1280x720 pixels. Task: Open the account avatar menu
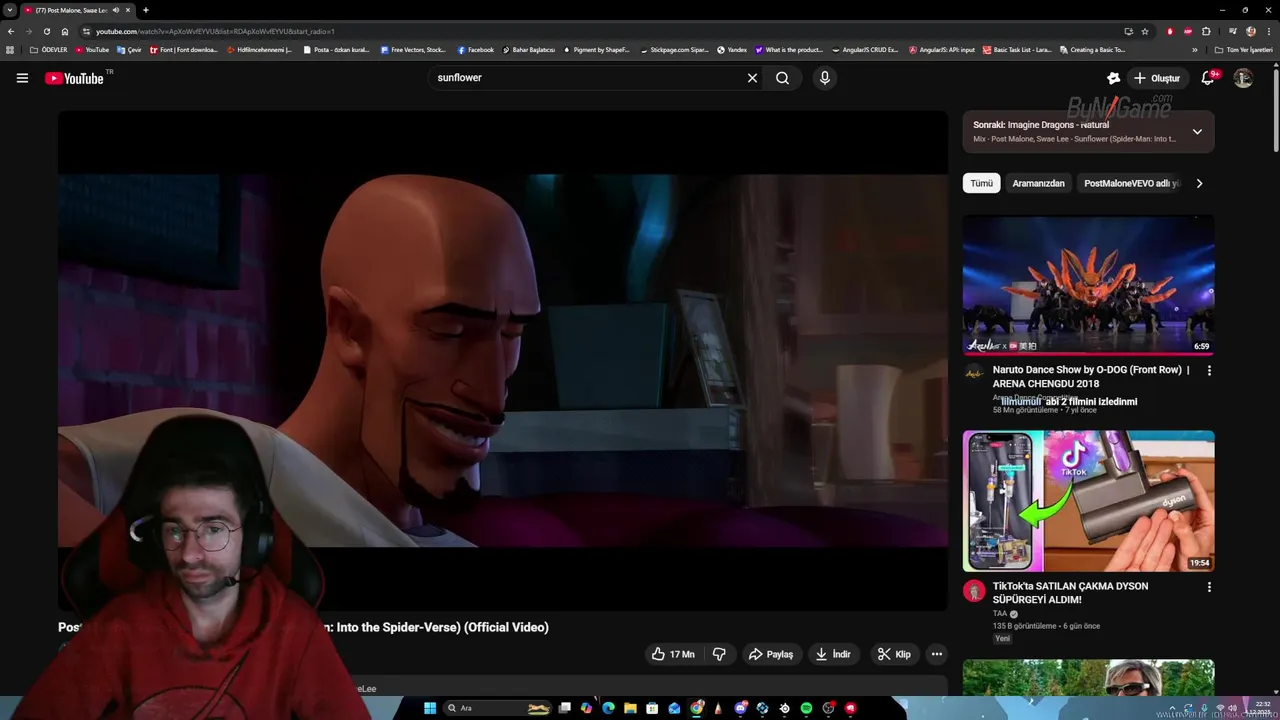pos(1243,78)
